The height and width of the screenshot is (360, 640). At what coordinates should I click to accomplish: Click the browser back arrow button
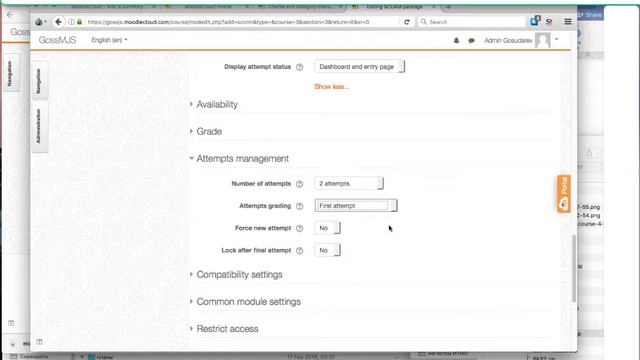(58, 22)
